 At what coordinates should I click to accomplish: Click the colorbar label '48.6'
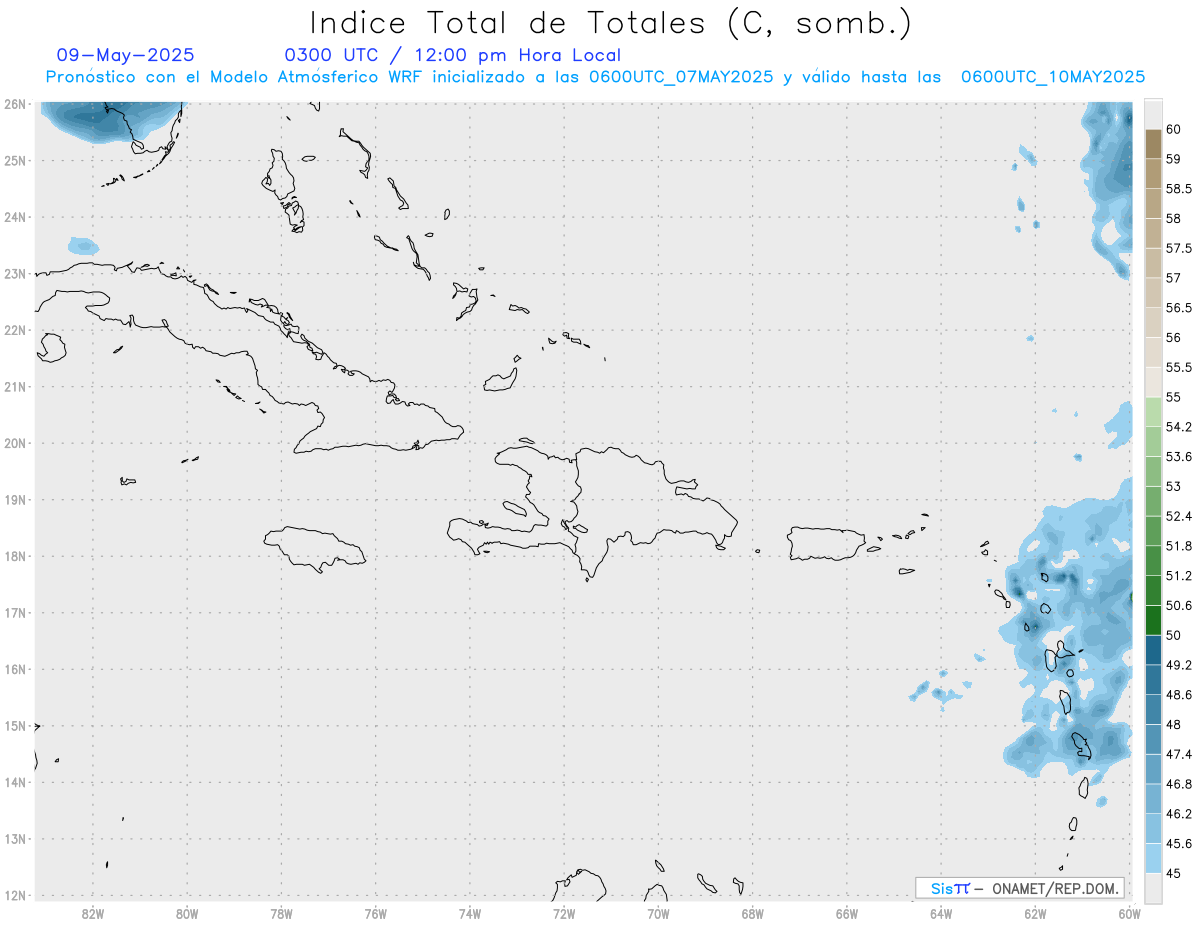pyautogui.click(x=1178, y=694)
